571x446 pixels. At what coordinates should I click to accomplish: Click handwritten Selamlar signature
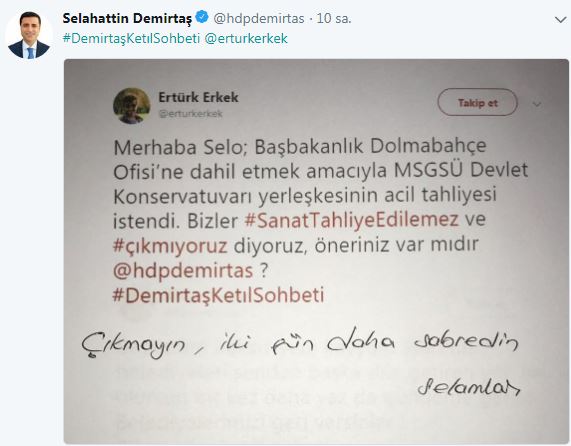click(469, 387)
